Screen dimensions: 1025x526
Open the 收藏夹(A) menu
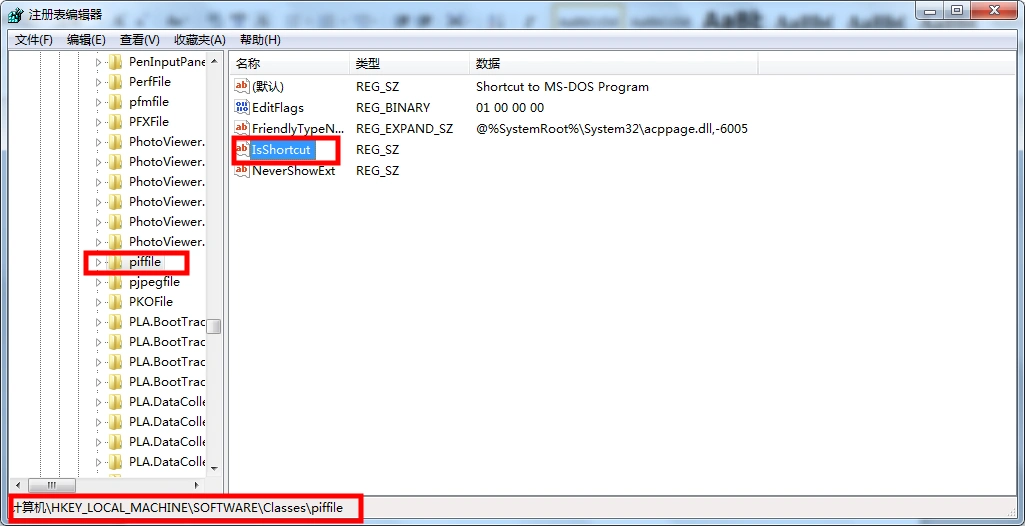(x=199, y=40)
